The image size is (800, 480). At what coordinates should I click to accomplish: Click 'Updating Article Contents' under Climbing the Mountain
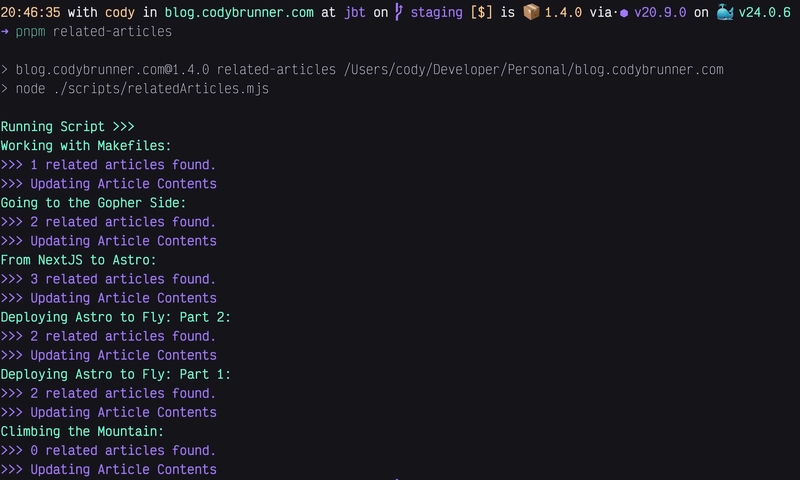point(123,469)
